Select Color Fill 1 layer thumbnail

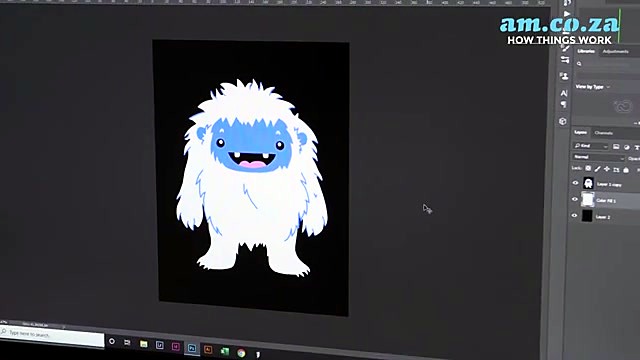(587, 200)
